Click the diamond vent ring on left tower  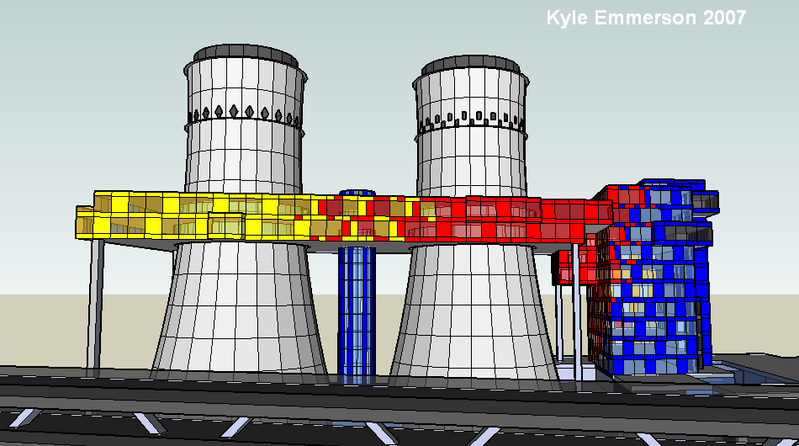(x=243, y=112)
